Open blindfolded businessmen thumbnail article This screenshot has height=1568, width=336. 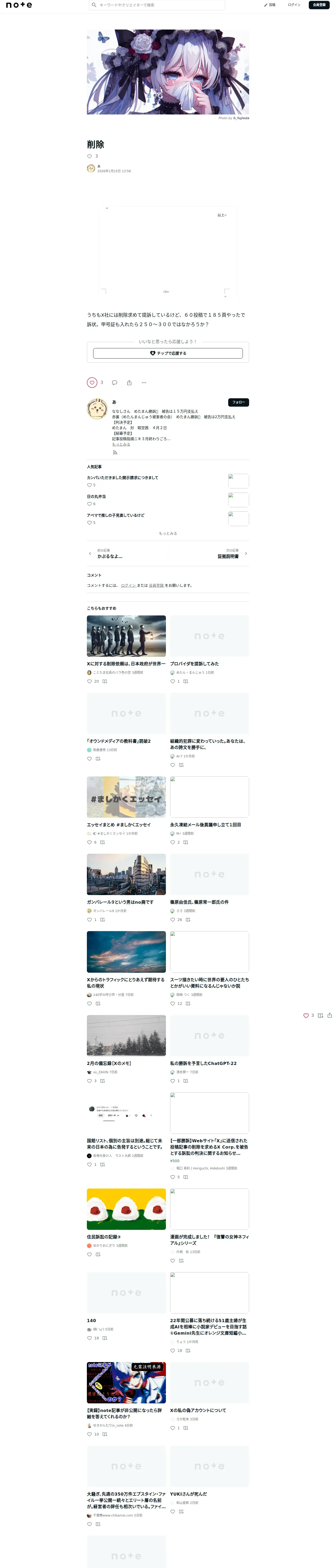click(x=126, y=636)
